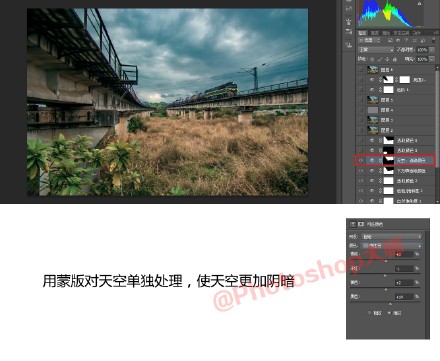Click the Layers panel scrollbar up arrow
Viewport: 440px width, 361px height.
(x=438, y=68)
